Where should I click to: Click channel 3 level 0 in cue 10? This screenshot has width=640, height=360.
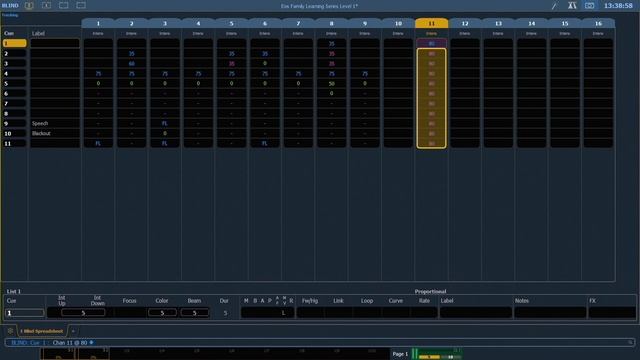tap(165, 133)
